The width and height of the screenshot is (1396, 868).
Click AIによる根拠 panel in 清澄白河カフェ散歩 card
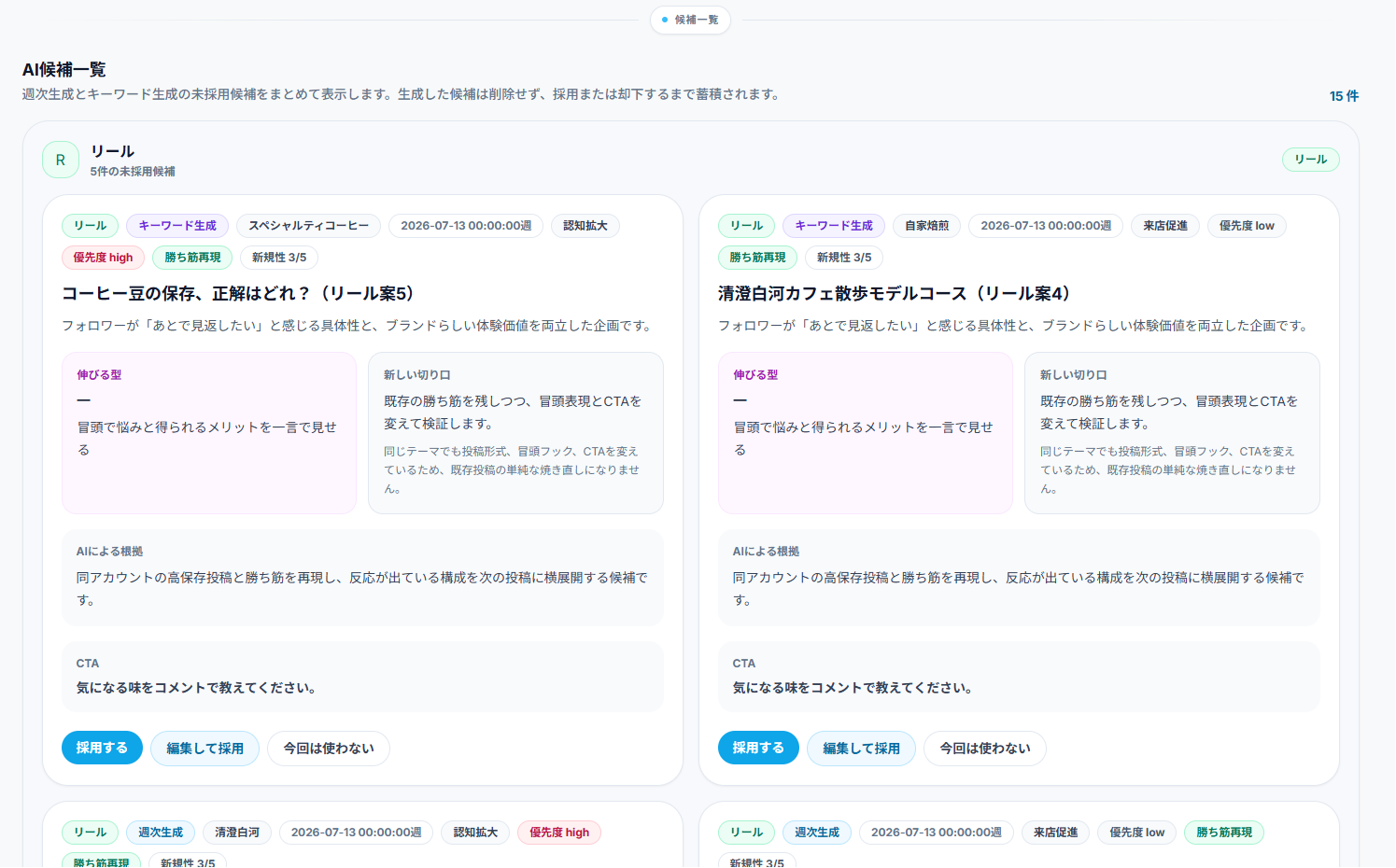click(1019, 578)
